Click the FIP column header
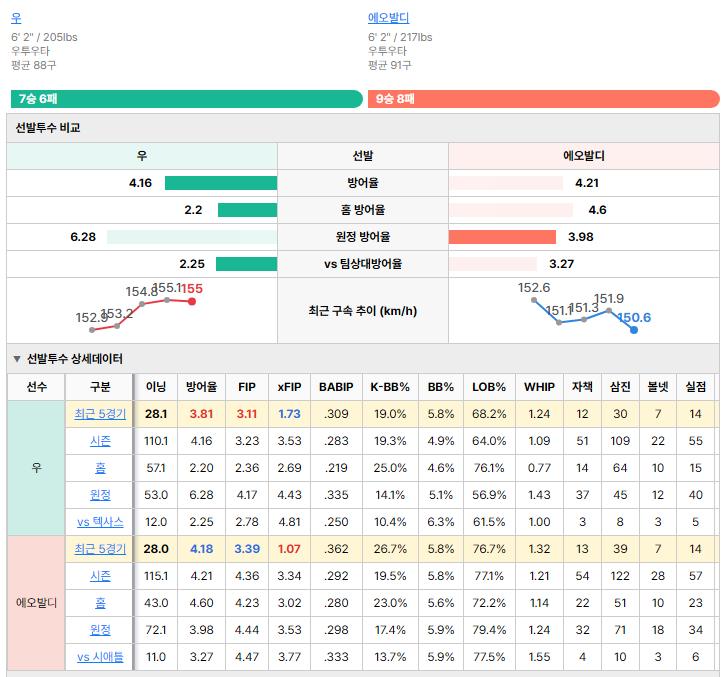The image size is (726, 677). pyautogui.click(x=247, y=387)
